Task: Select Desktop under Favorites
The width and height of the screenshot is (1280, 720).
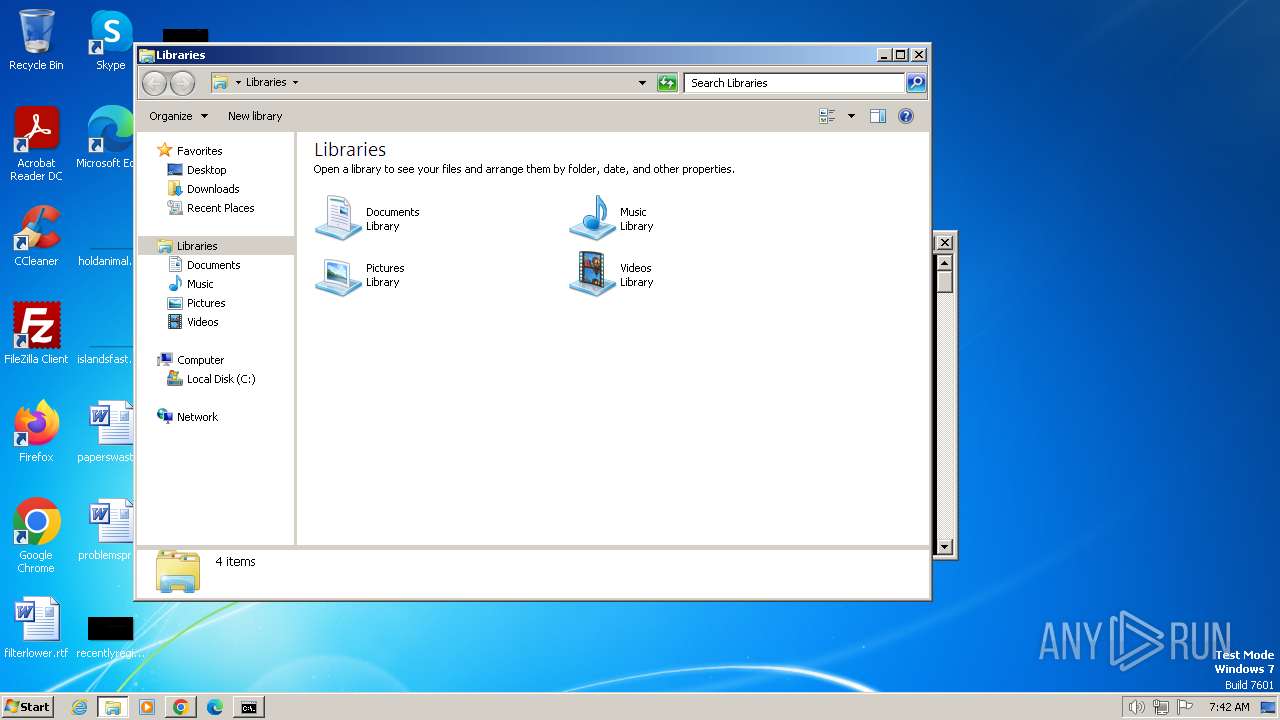Action: coord(207,170)
